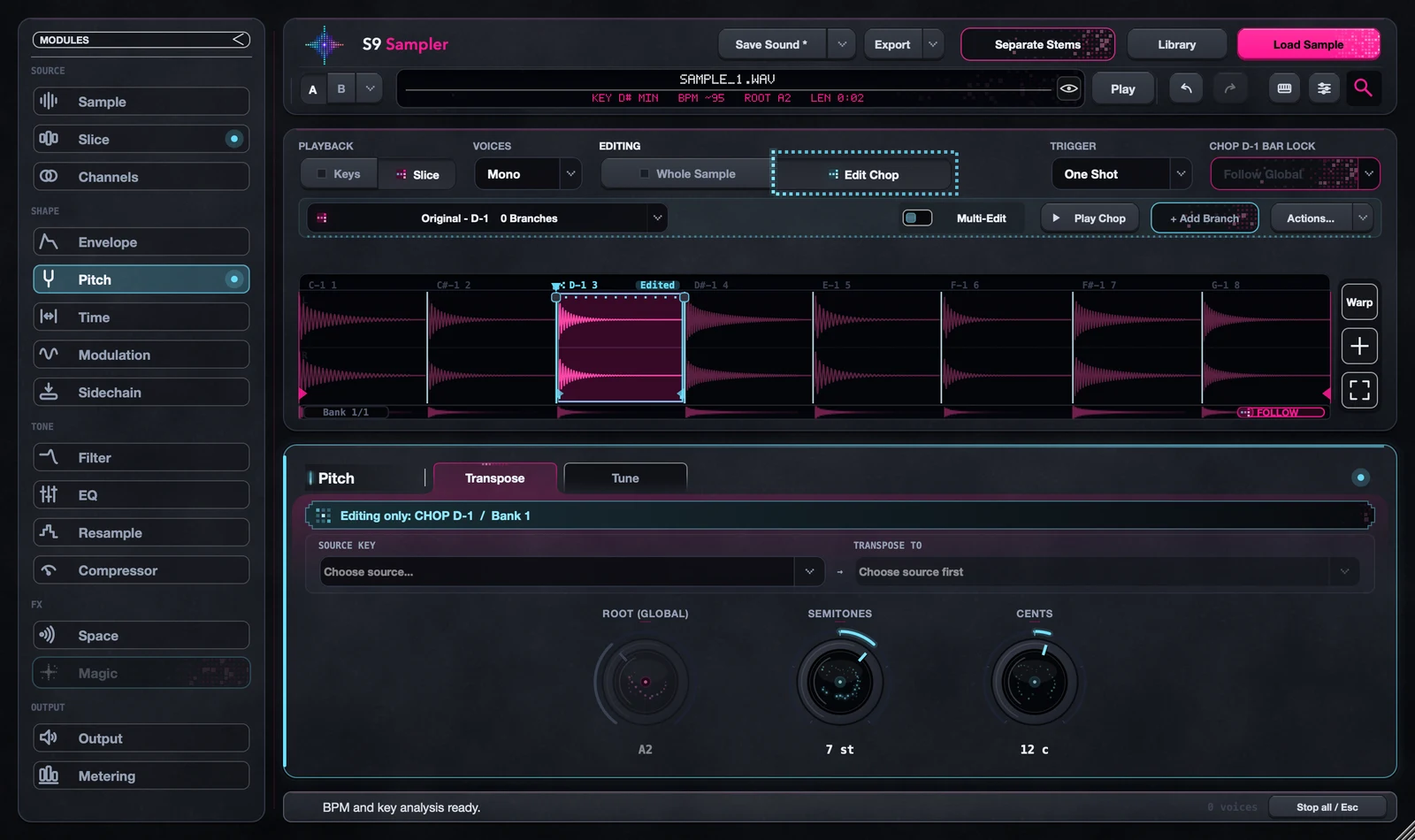
Task: Open the Sidechain module
Action: click(141, 393)
